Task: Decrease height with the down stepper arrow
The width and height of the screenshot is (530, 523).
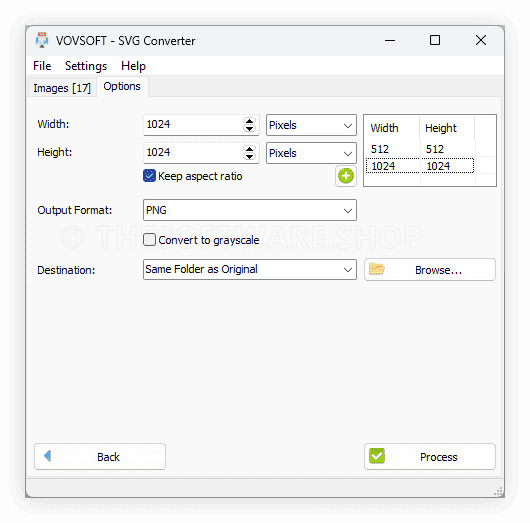Action: (x=249, y=157)
